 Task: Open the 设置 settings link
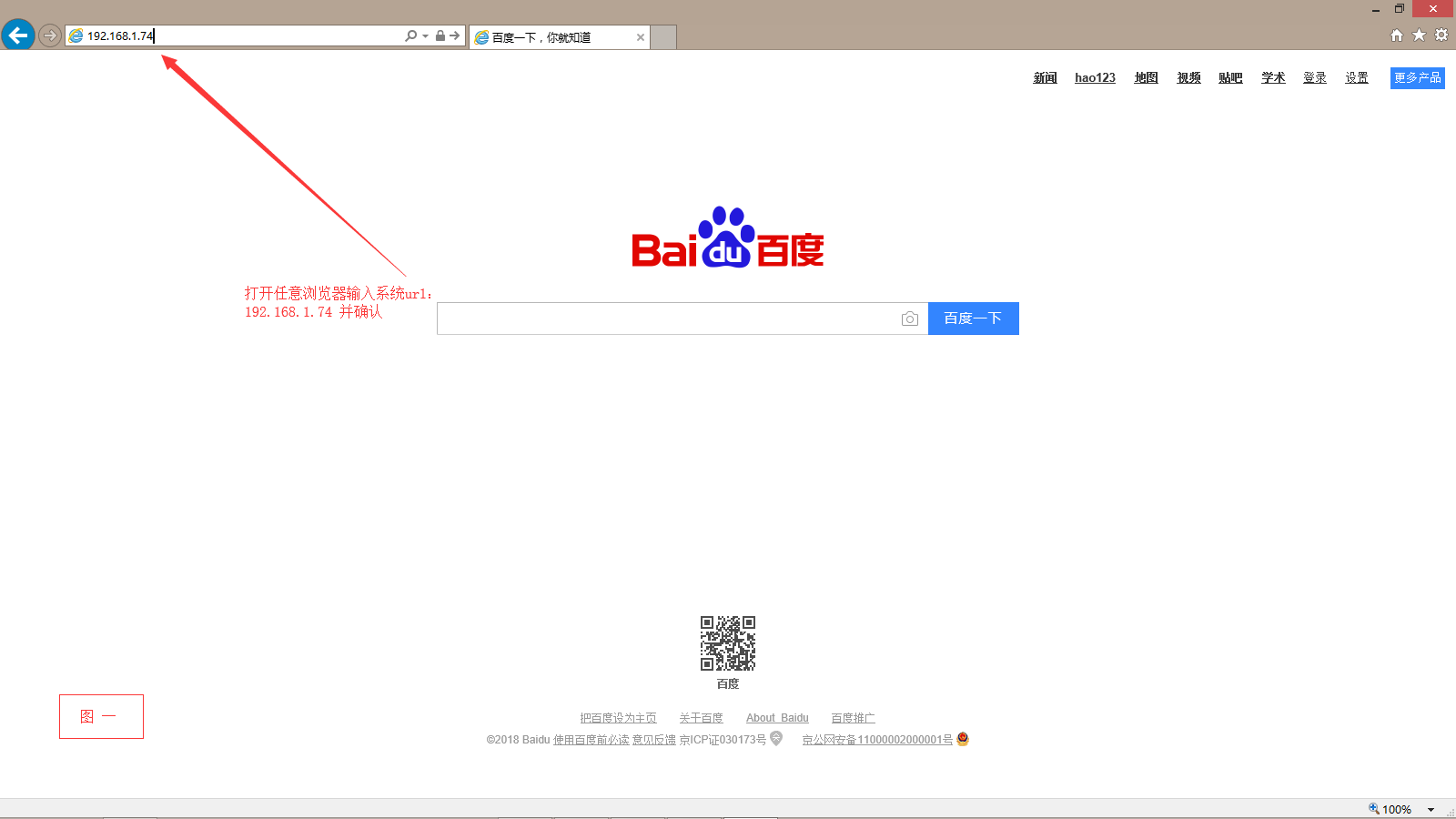pos(1357,78)
